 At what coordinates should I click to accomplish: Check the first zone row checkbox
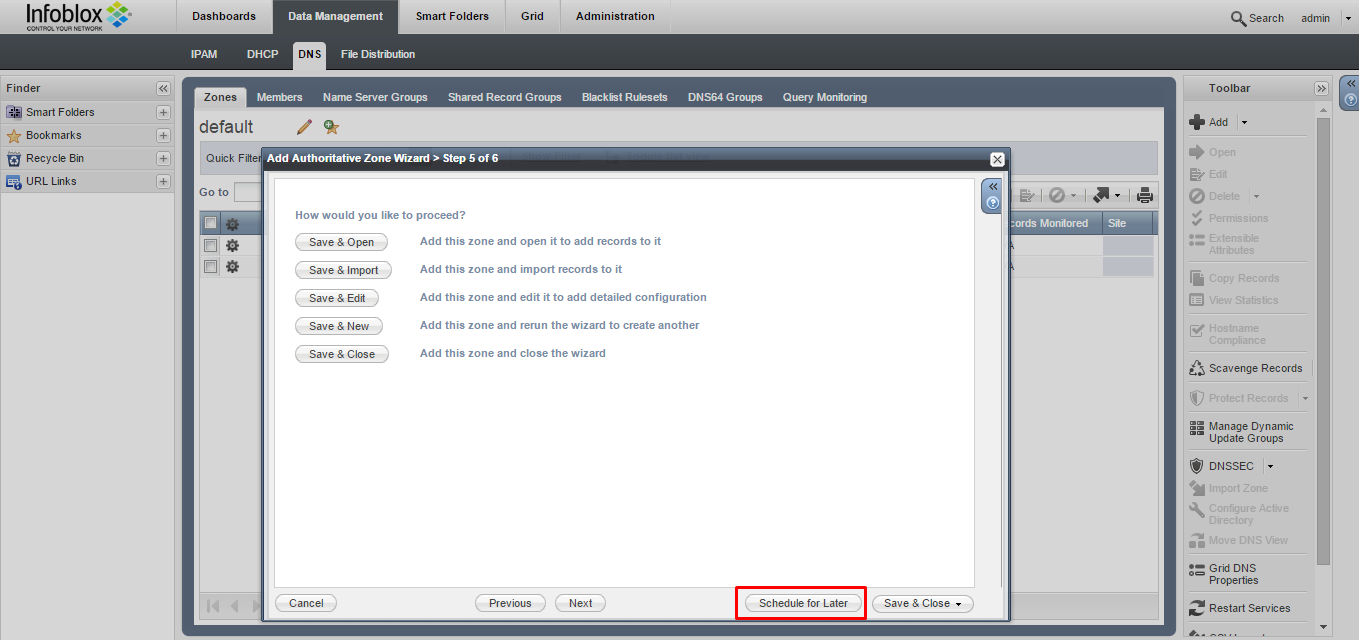(x=211, y=245)
